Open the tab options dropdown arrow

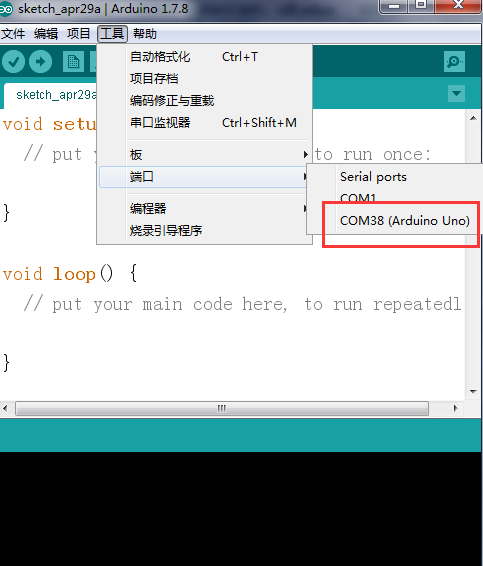(456, 93)
